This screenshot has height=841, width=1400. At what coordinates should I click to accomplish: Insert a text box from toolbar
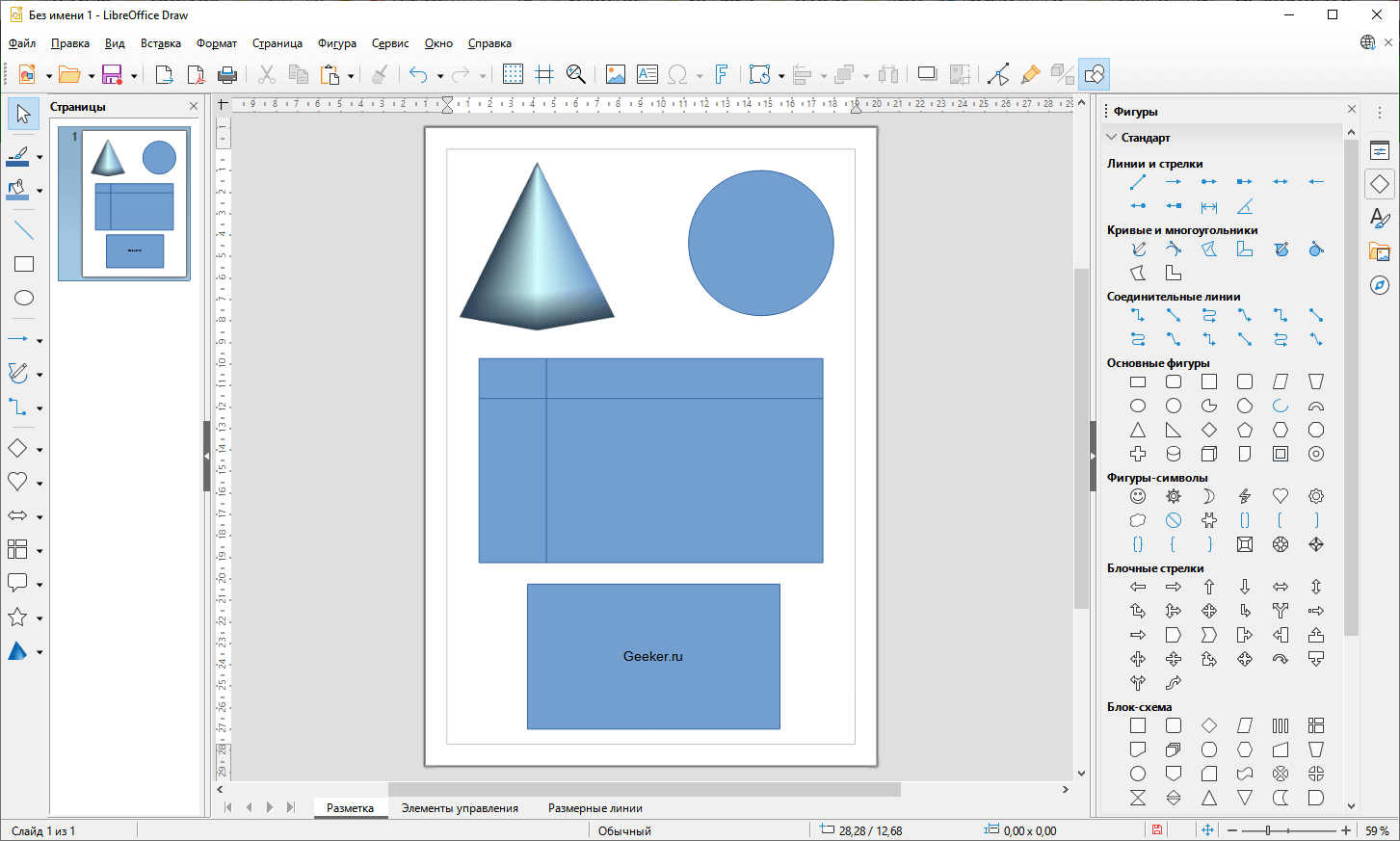(x=647, y=74)
